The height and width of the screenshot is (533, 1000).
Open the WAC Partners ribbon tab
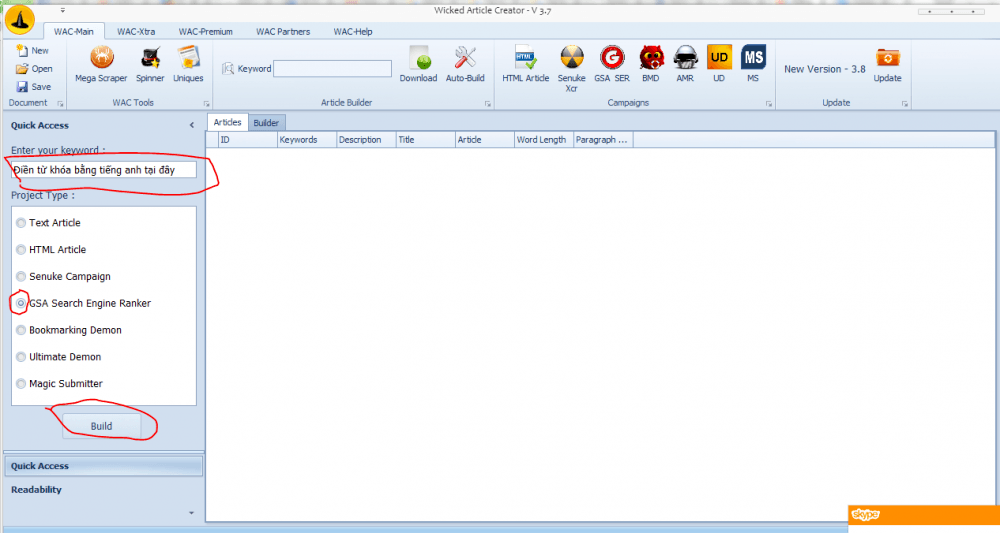[283, 31]
